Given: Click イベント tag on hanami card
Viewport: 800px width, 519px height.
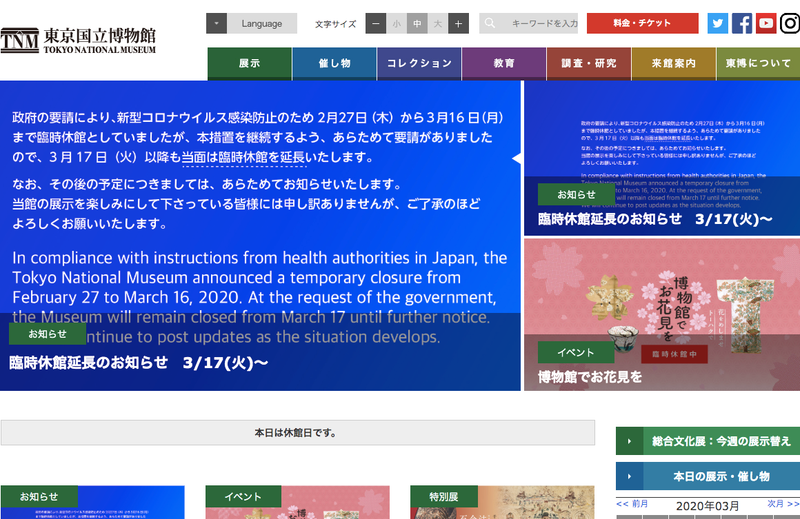Looking at the screenshot, I should [576, 353].
